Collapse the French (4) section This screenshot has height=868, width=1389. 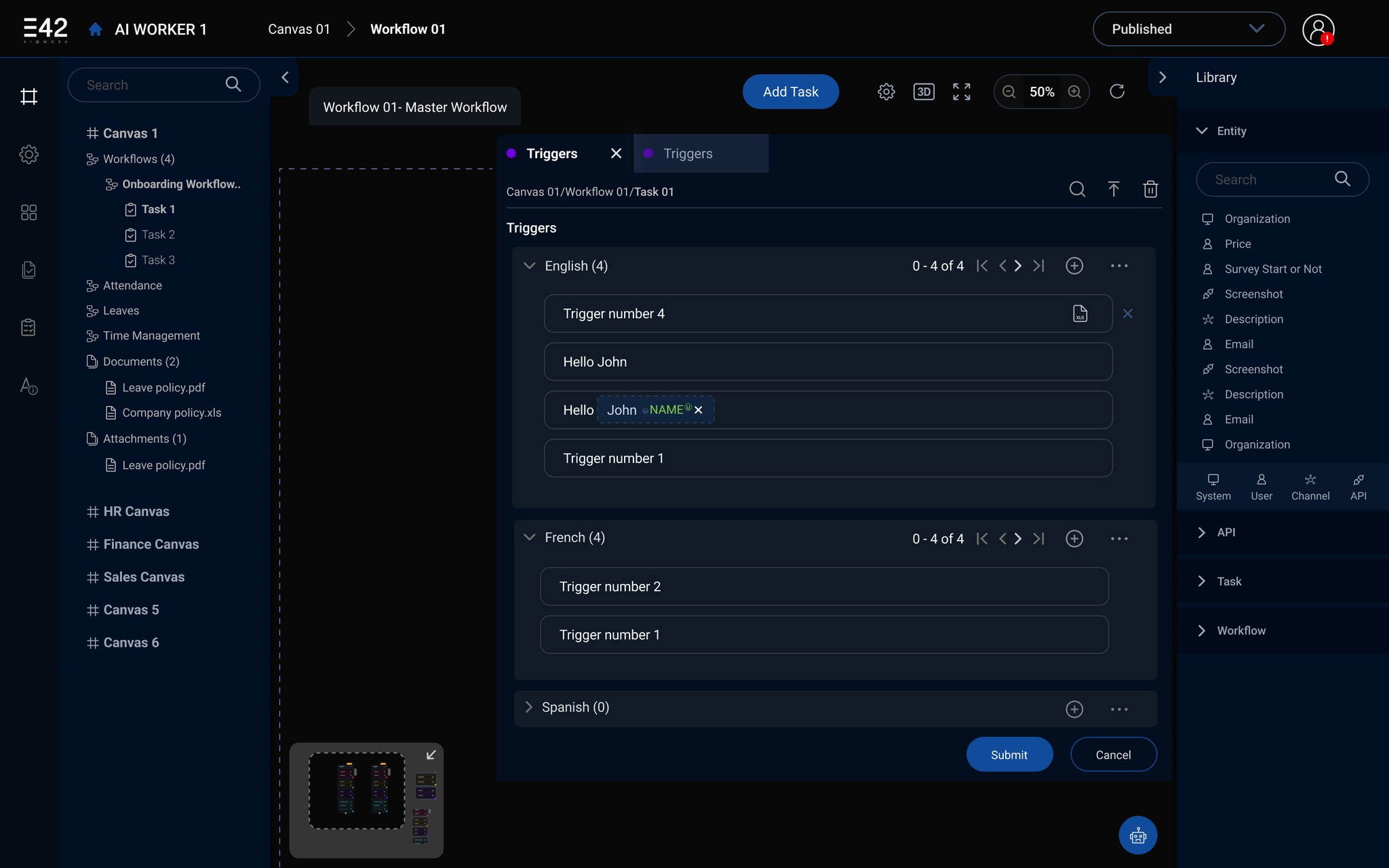[x=529, y=538]
